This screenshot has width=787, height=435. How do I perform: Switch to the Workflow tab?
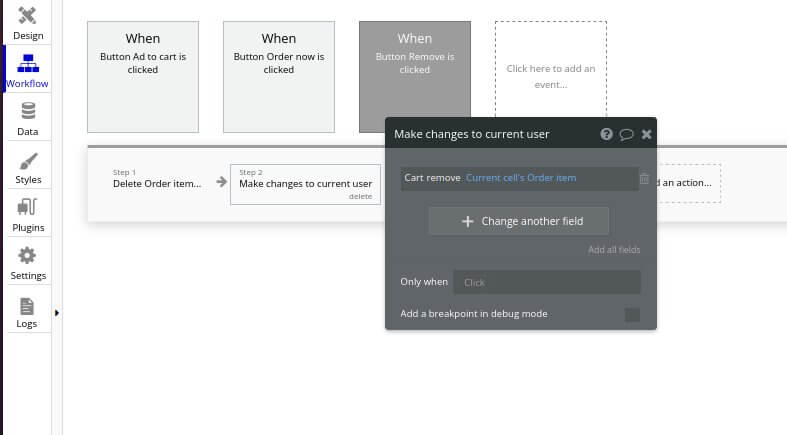(28, 70)
